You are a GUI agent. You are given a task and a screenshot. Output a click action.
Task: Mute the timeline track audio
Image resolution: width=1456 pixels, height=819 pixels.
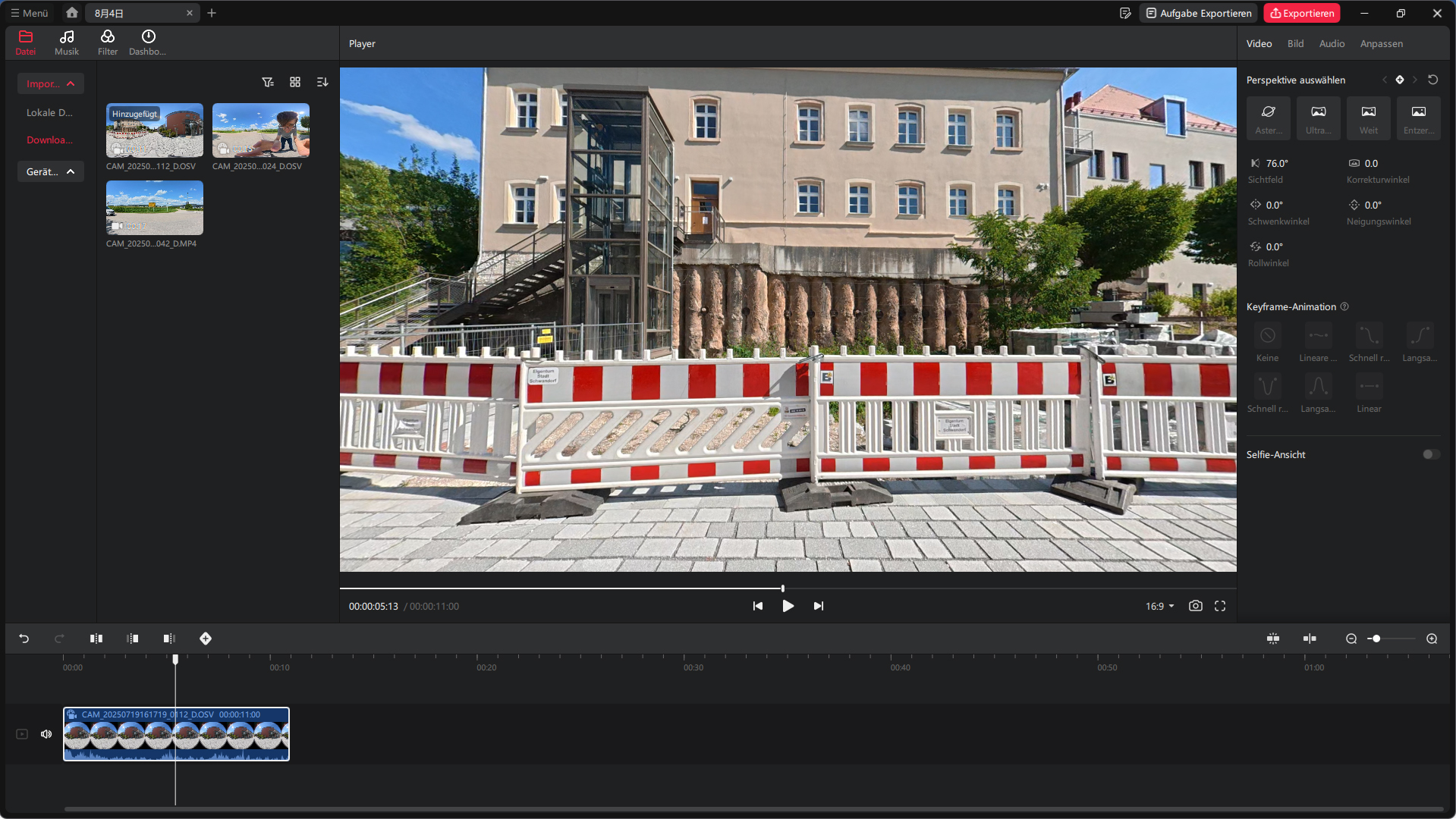pos(46,734)
